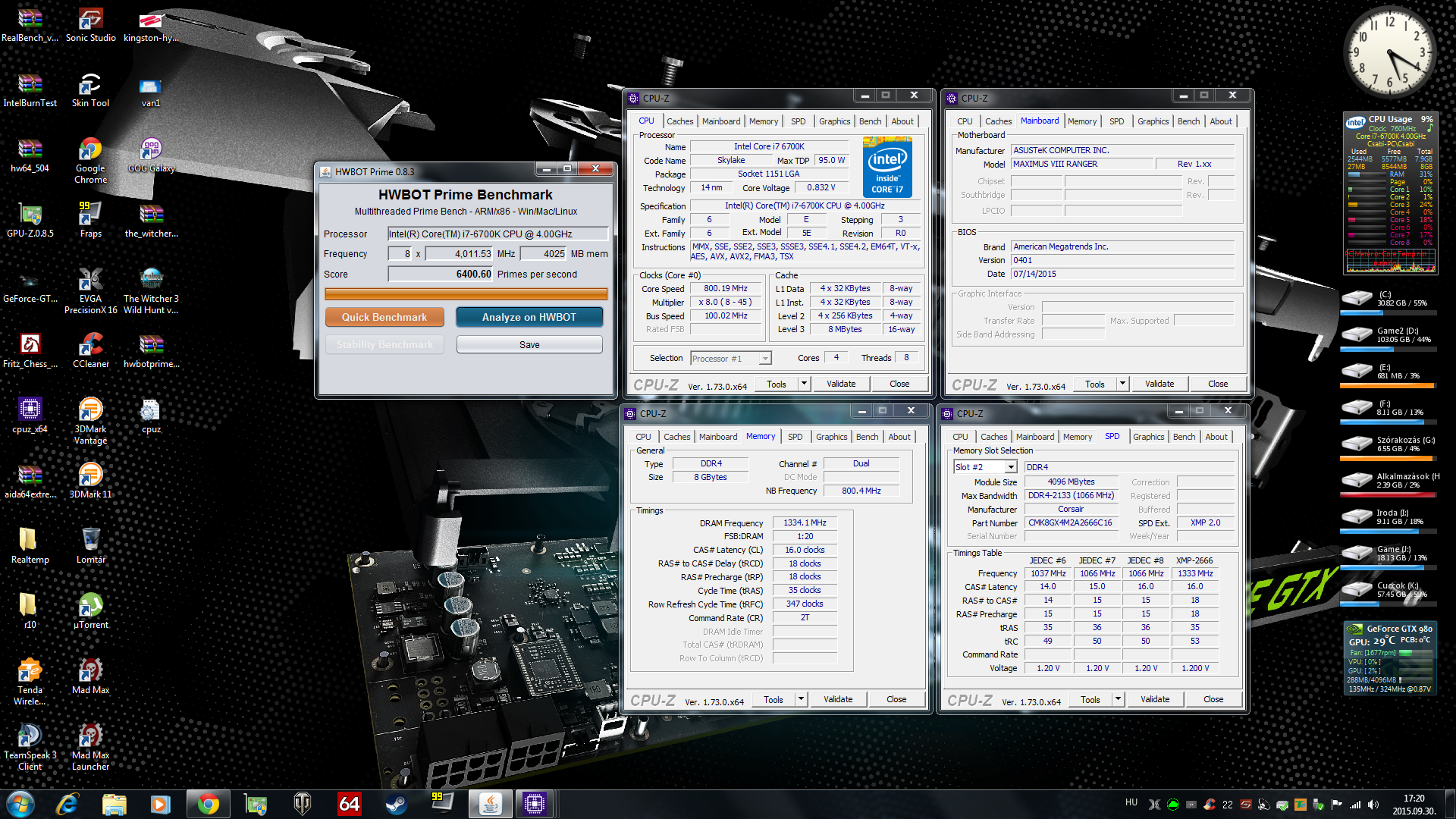Select the hw64_504 archive icon

(30, 155)
